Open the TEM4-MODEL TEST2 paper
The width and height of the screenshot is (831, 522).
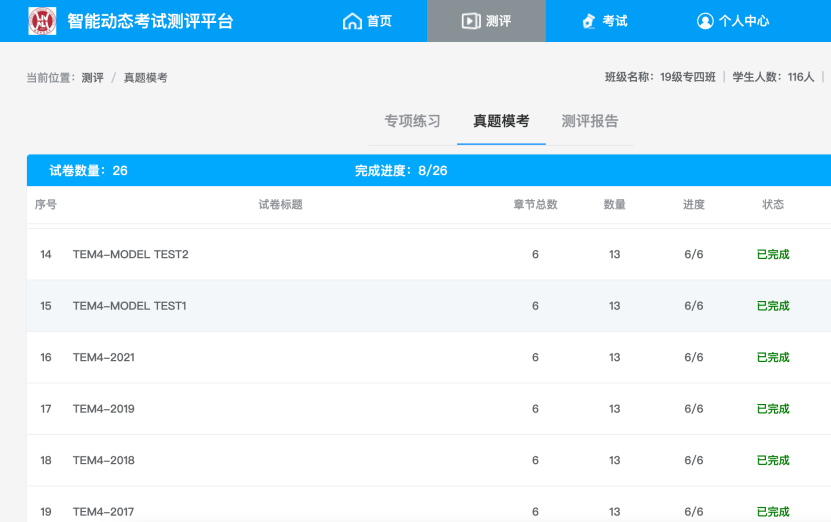(130, 254)
